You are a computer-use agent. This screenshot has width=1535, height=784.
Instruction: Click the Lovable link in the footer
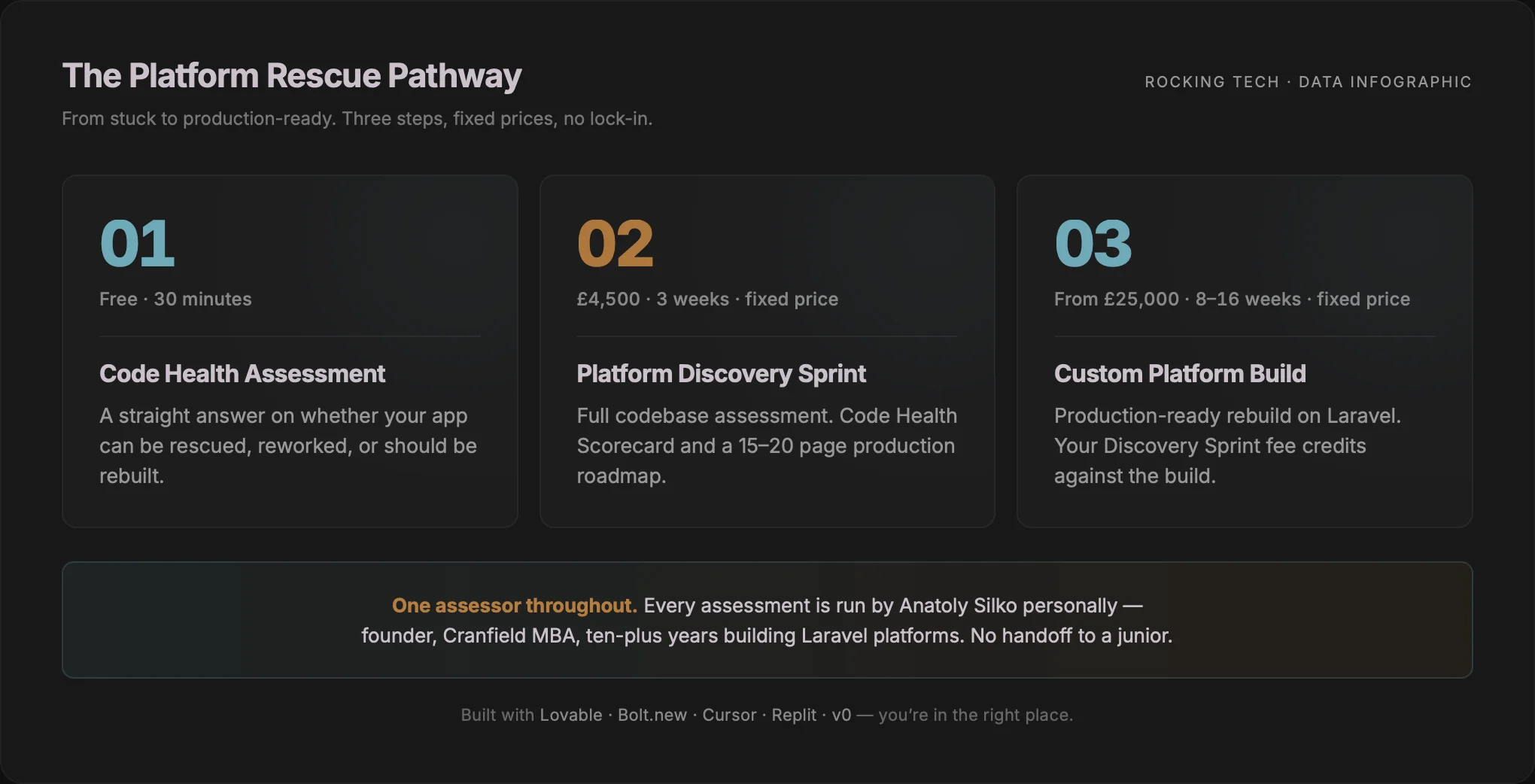coord(570,715)
